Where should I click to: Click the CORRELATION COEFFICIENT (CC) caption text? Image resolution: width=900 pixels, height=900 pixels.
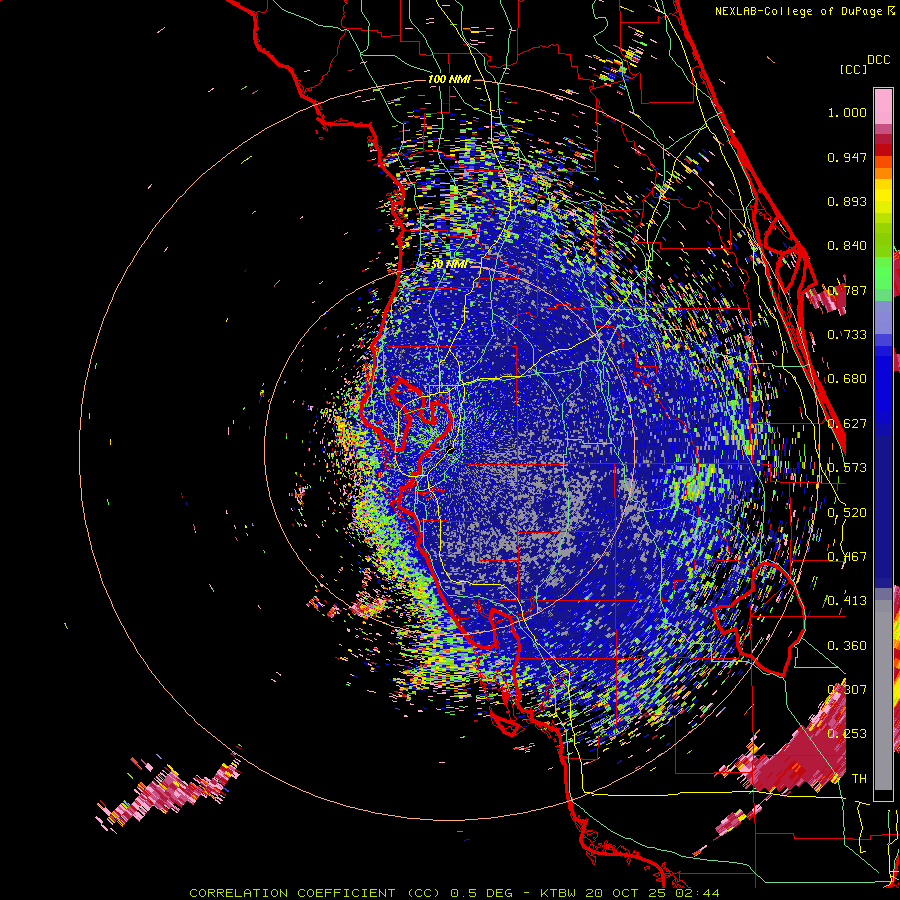coord(315,893)
